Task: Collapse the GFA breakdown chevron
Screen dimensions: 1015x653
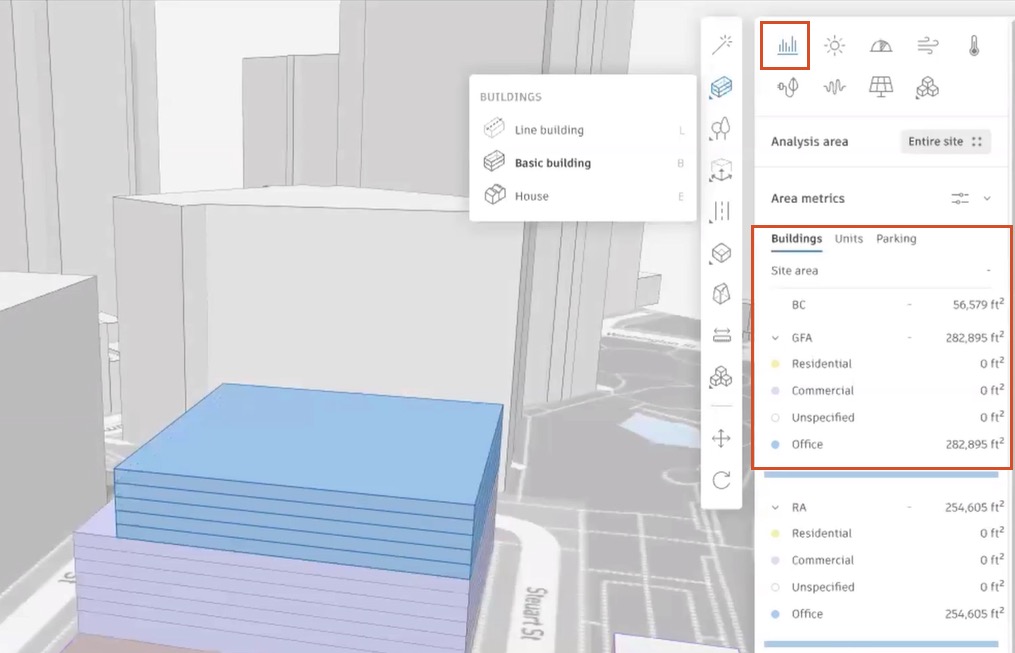Action: [x=775, y=338]
